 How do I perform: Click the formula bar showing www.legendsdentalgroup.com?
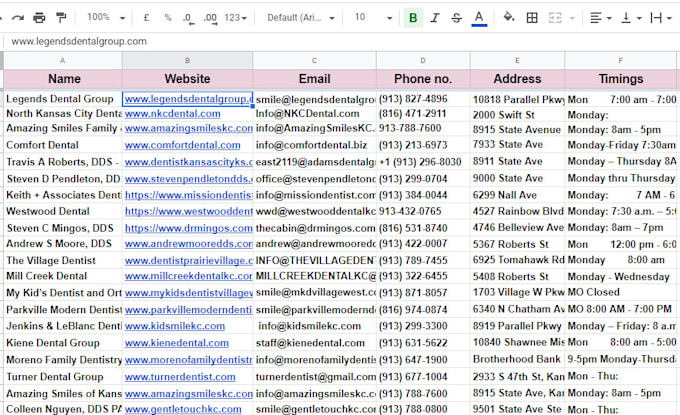pos(340,41)
